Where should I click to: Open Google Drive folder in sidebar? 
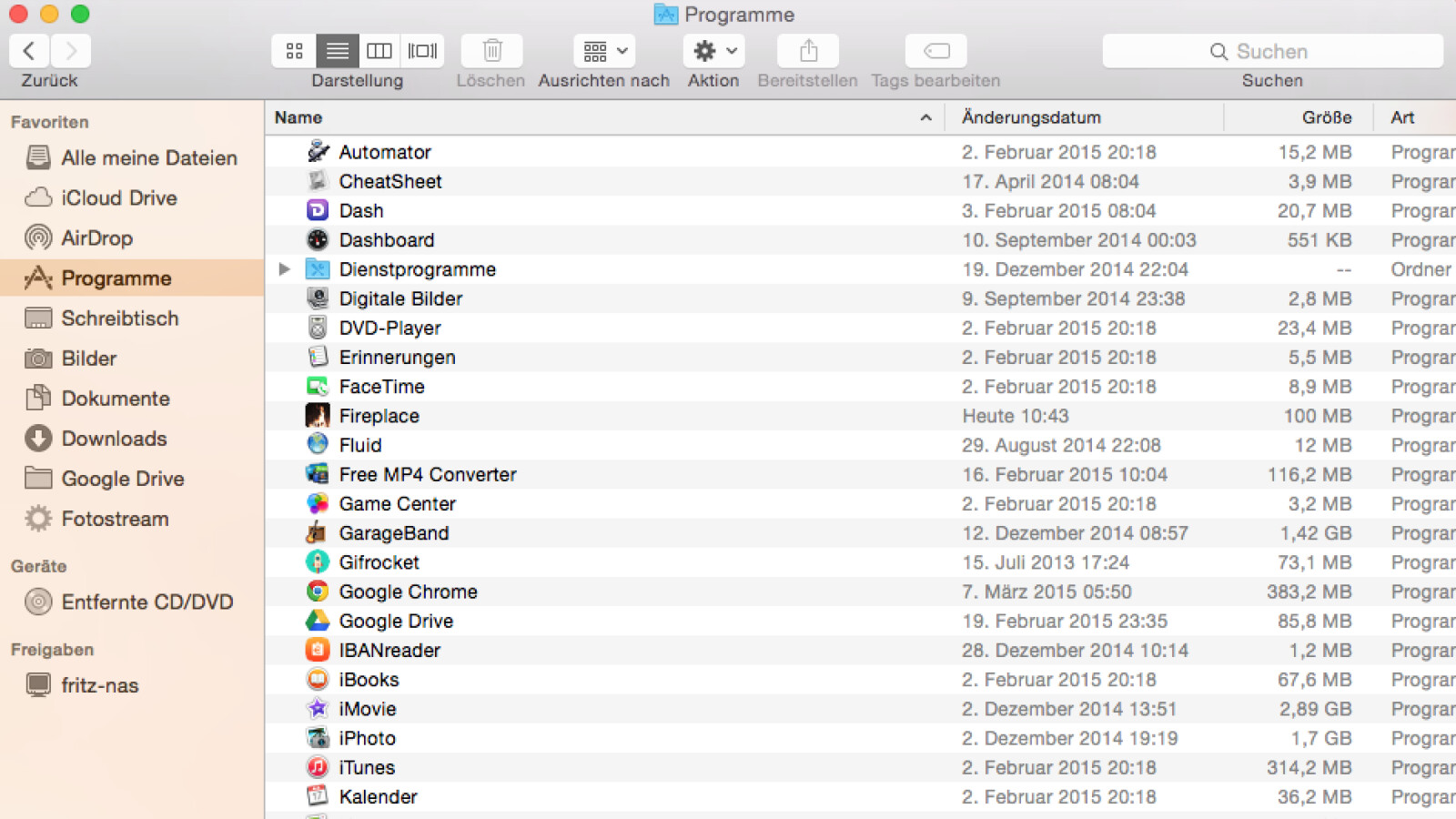coord(132,478)
